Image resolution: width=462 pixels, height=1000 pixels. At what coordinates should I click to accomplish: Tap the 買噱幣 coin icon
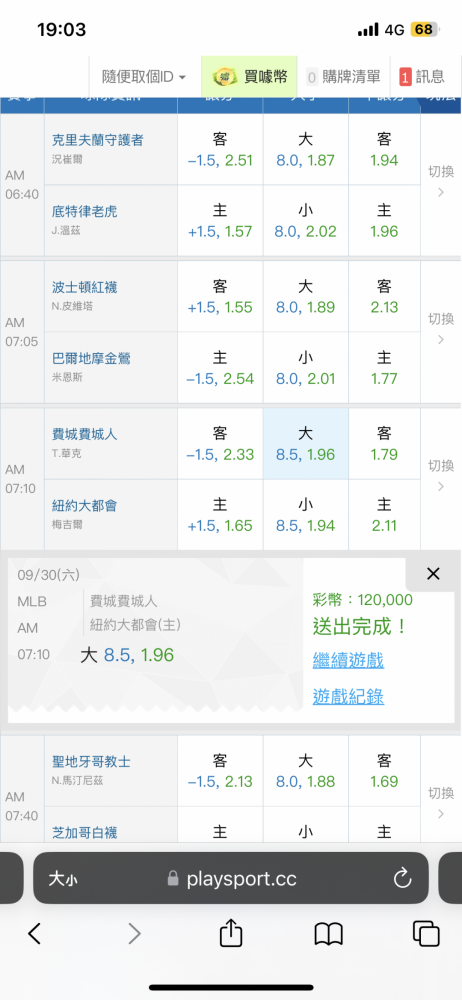221,77
